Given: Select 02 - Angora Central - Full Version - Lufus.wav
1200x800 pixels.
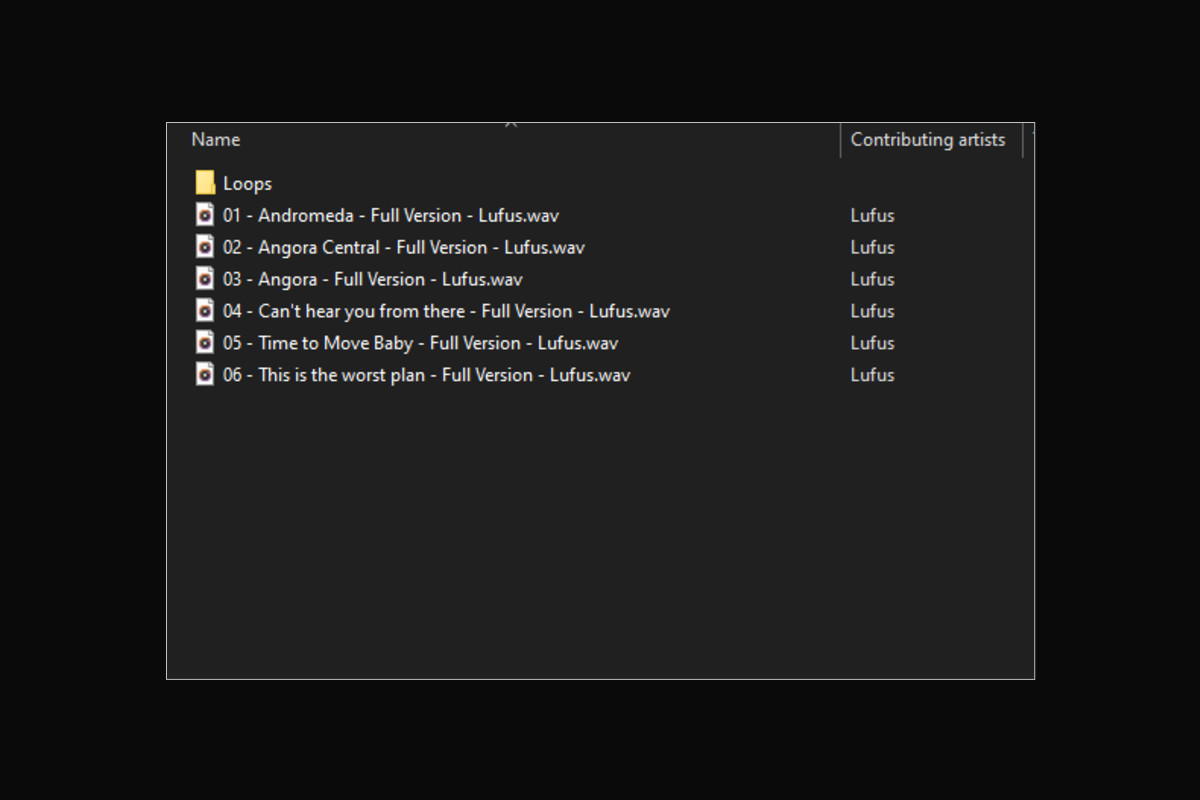Looking at the screenshot, I should [404, 247].
